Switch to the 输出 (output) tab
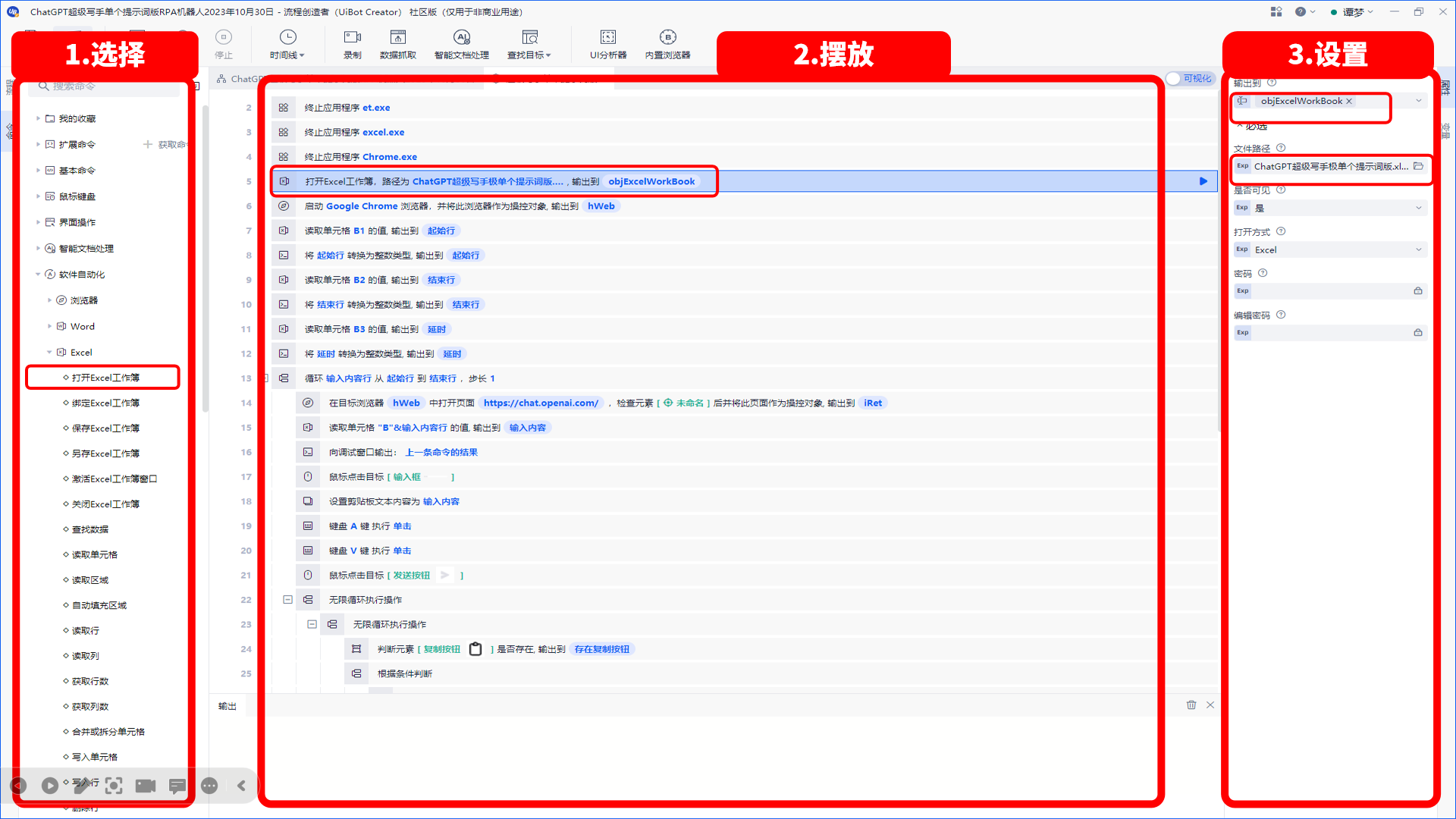This screenshot has width=1456, height=819. click(227, 706)
